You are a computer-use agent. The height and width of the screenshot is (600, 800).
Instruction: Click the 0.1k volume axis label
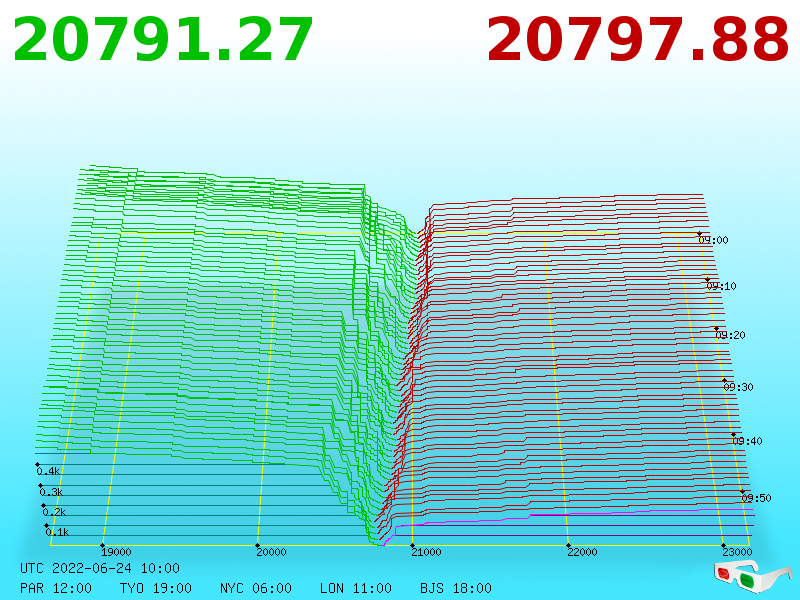coord(57,532)
